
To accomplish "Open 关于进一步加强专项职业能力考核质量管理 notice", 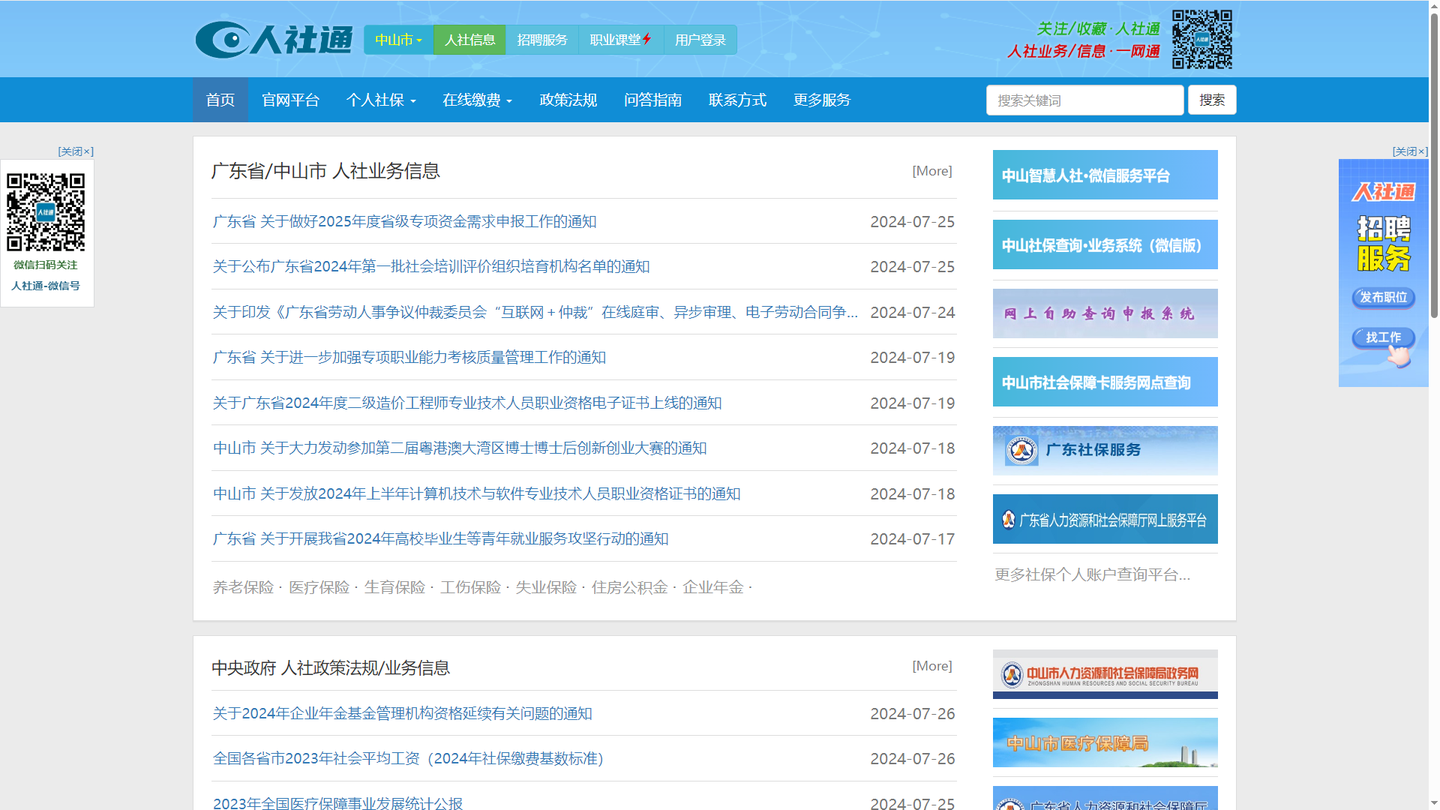I will 409,357.
